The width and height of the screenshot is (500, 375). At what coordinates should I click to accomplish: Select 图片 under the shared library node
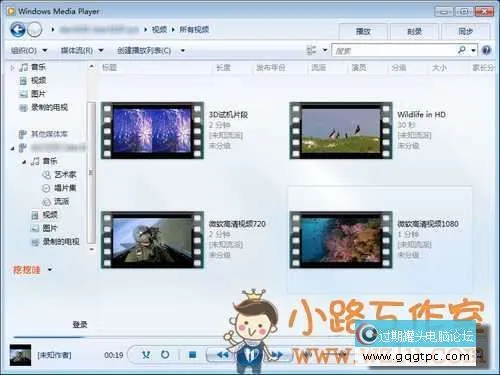click(50, 228)
